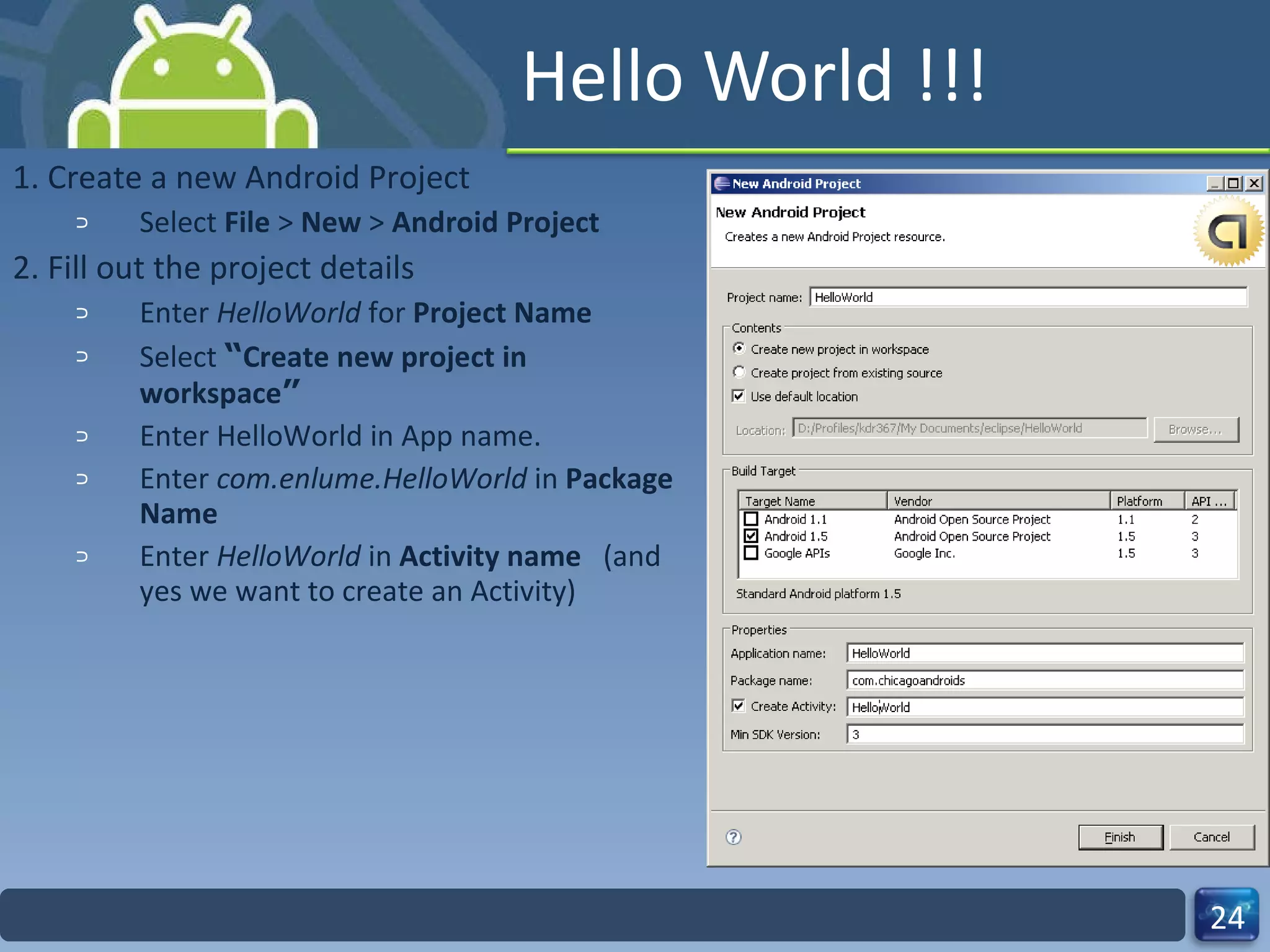This screenshot has height=952, width=1270.
Task: Sort by Vendor column header
Action: pos(998,501)
